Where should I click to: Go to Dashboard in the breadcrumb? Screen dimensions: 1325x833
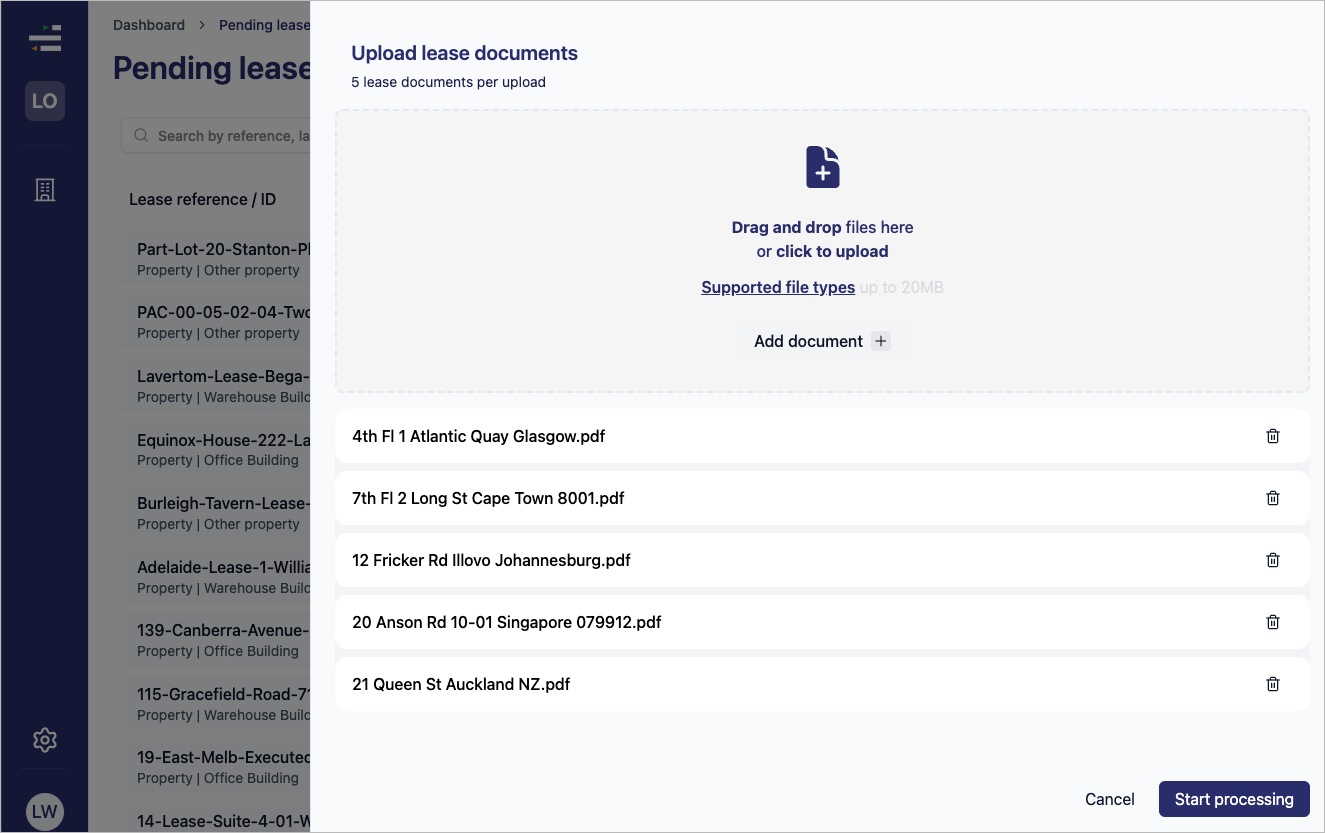(x=149, y=25)
